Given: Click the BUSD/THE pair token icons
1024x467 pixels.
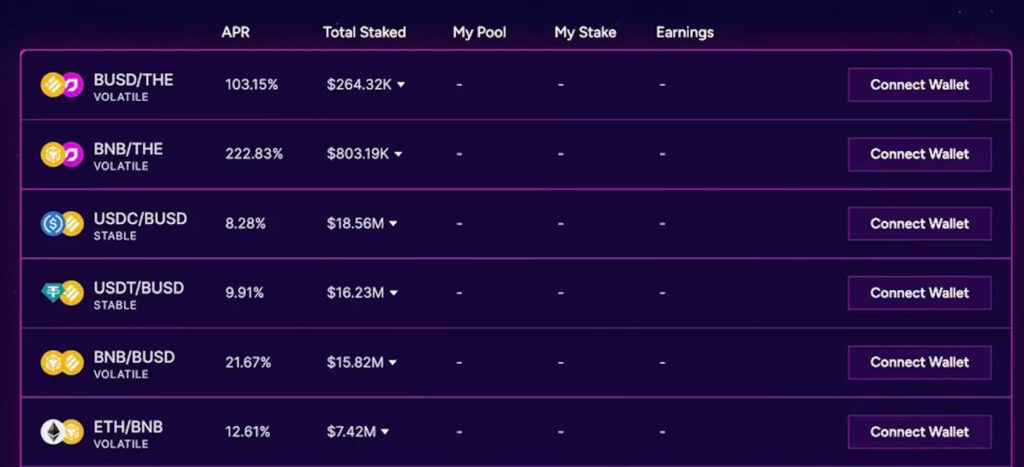Looking at the screenshot, I should (62, 85).
